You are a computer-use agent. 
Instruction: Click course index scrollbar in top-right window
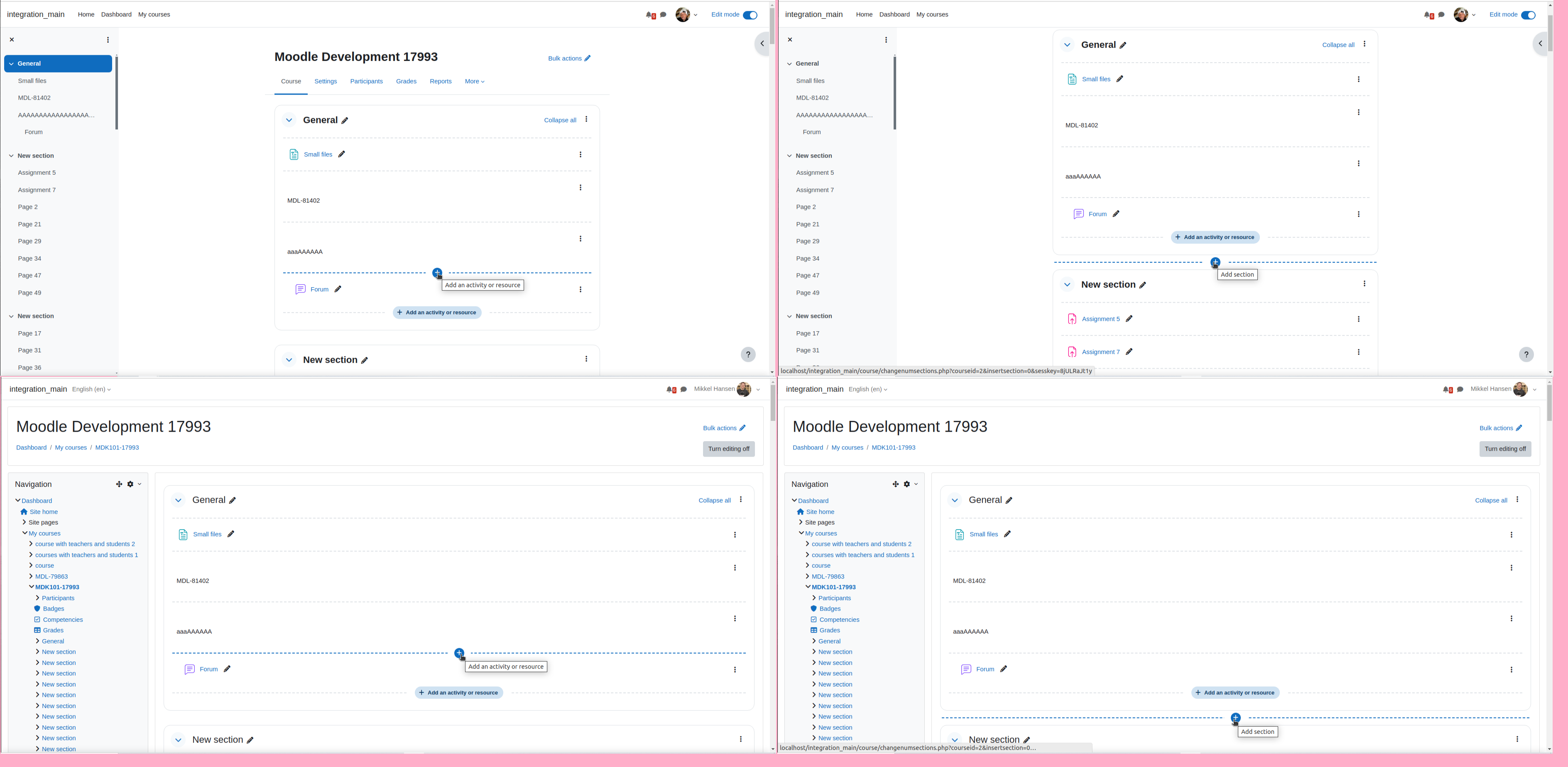(894, 93)
